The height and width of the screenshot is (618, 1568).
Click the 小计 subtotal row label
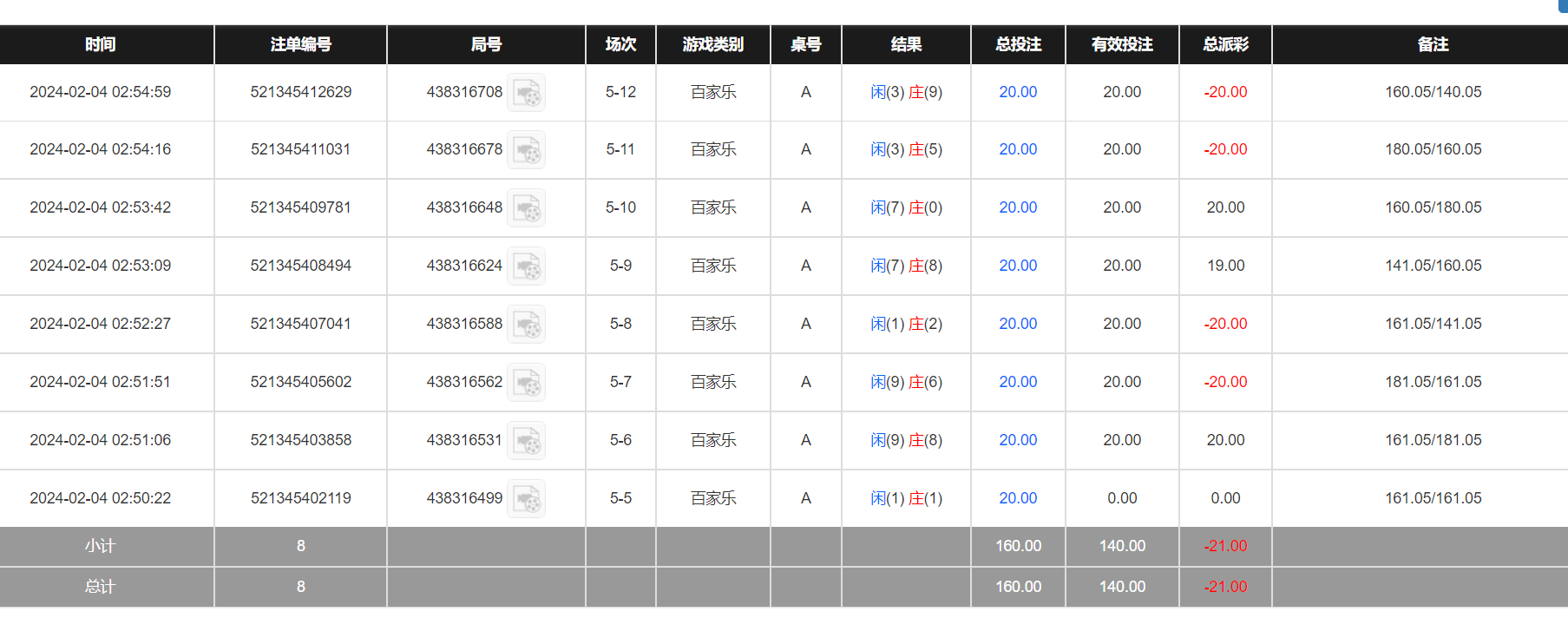click(100, 546)
